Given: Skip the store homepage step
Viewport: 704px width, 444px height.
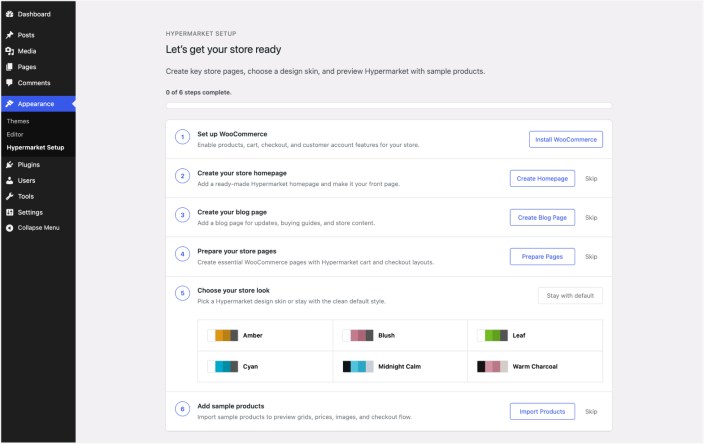Looking at the screenshot, I should coord(591,179).
